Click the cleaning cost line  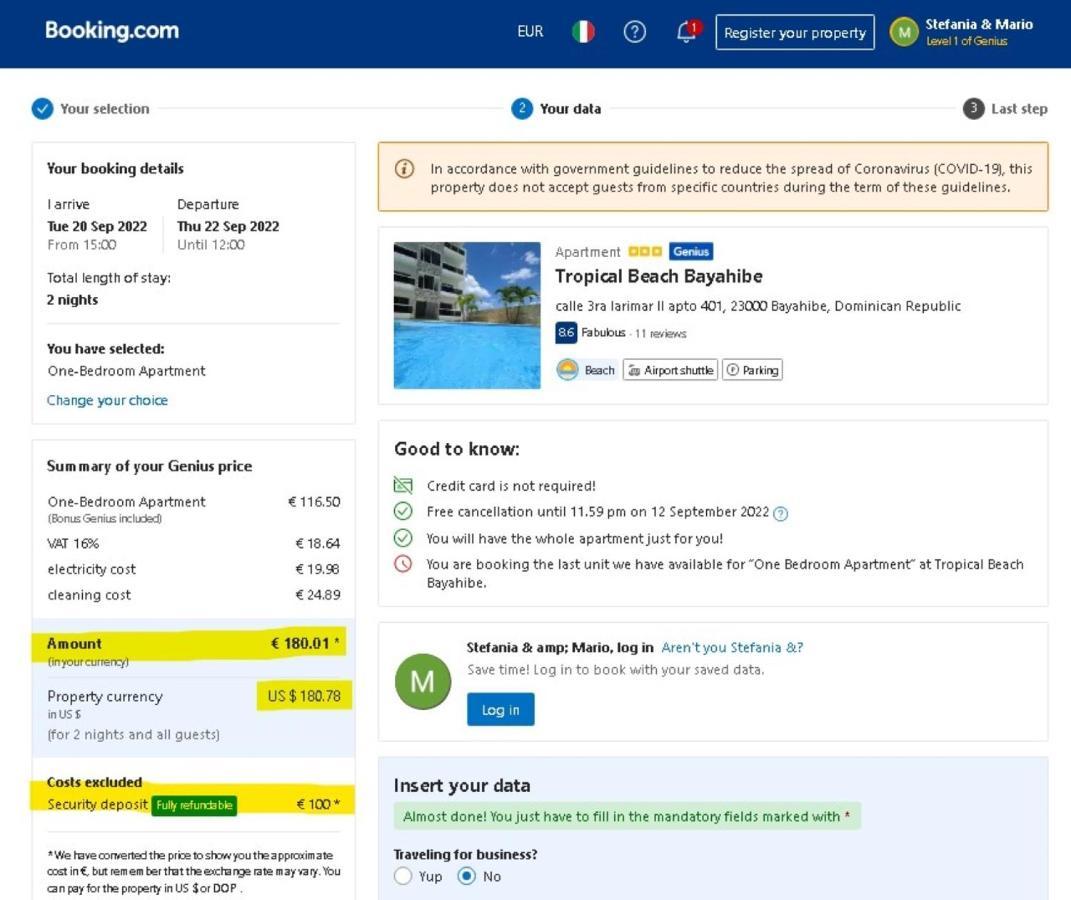point(194,595)
